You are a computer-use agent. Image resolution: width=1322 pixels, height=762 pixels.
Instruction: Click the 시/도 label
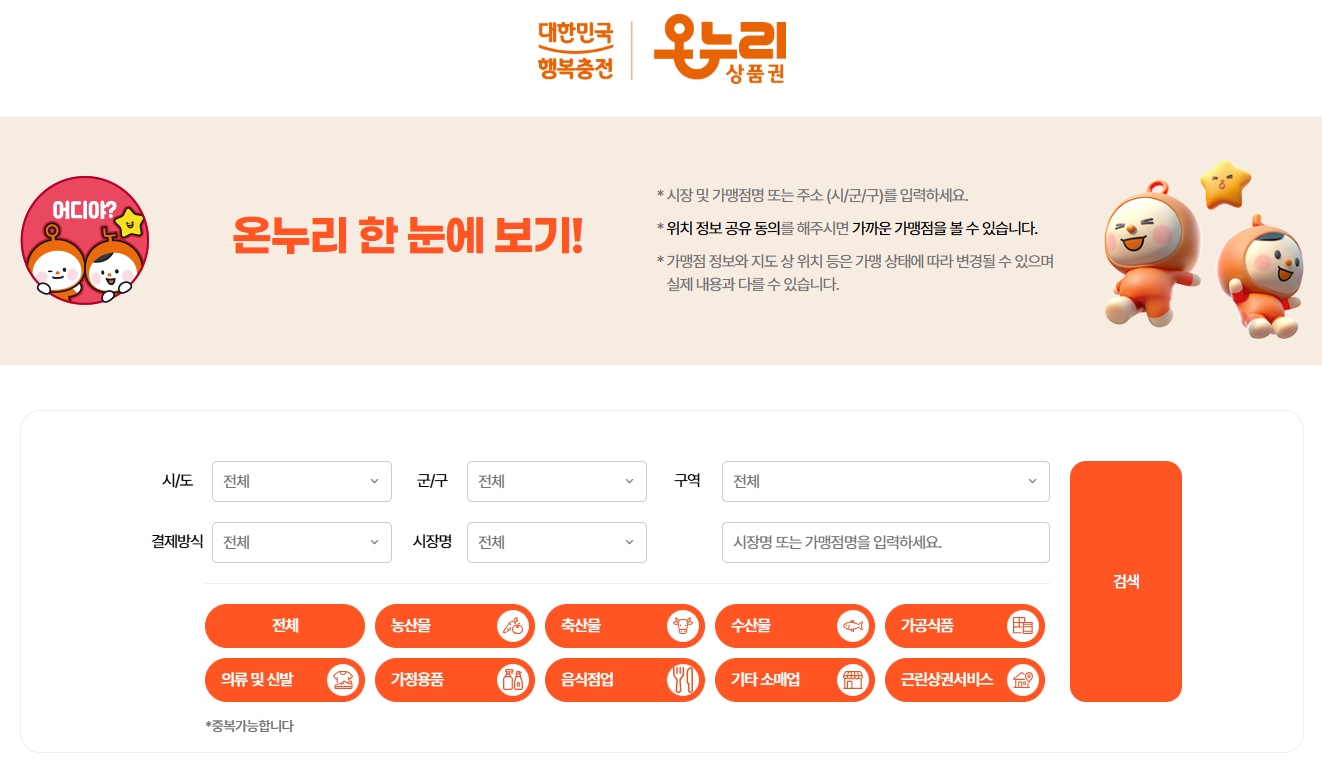click(177, 481)
